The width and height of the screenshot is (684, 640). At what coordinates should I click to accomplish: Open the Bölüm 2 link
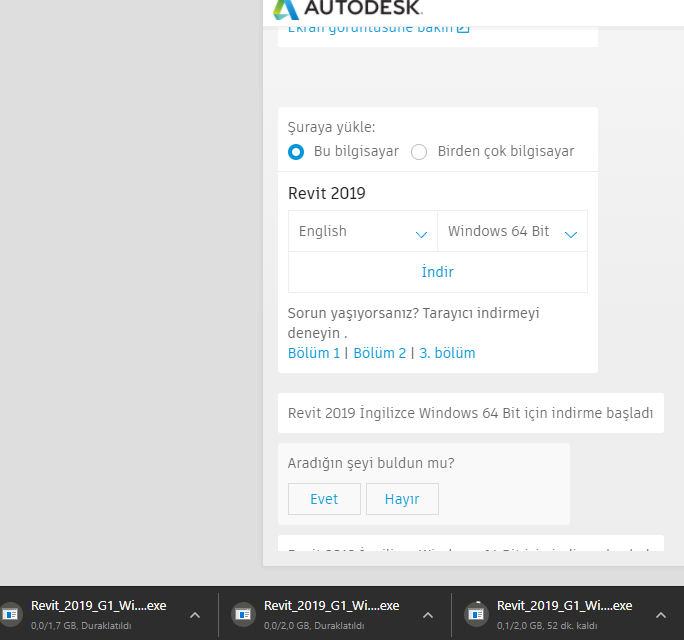[x=380, y=353]
